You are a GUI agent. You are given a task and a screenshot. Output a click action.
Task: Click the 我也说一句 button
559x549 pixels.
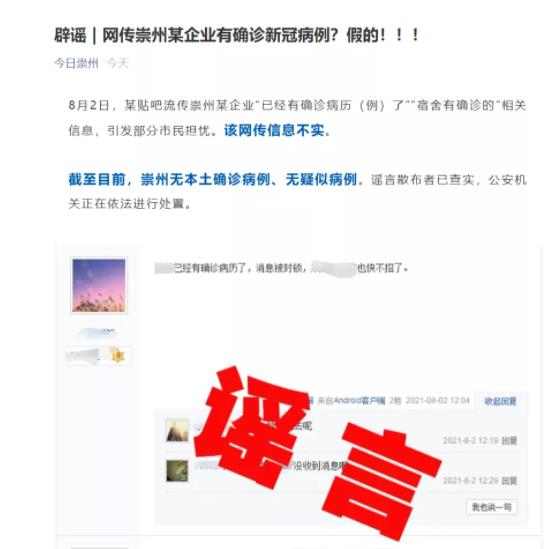(x=492, y=507)
